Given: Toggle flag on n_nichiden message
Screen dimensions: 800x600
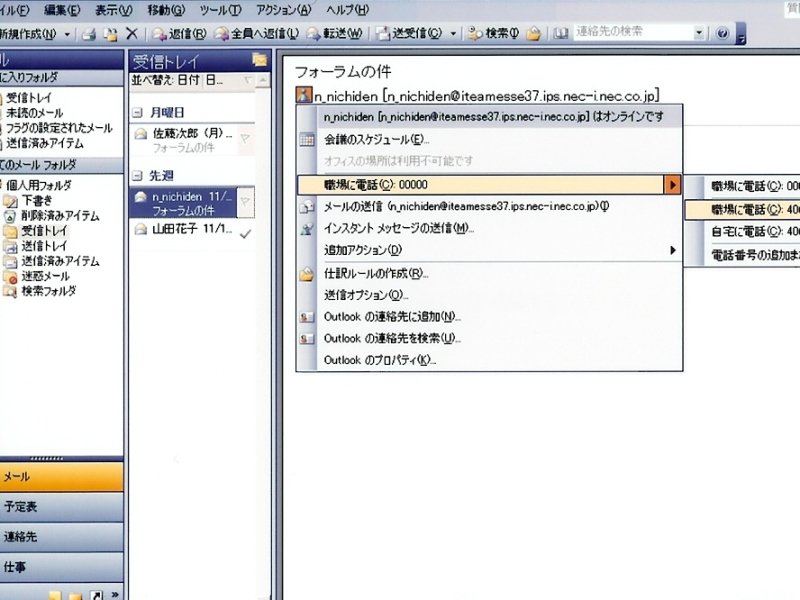Looking at the screenshot, I should (x=245, y=202).
